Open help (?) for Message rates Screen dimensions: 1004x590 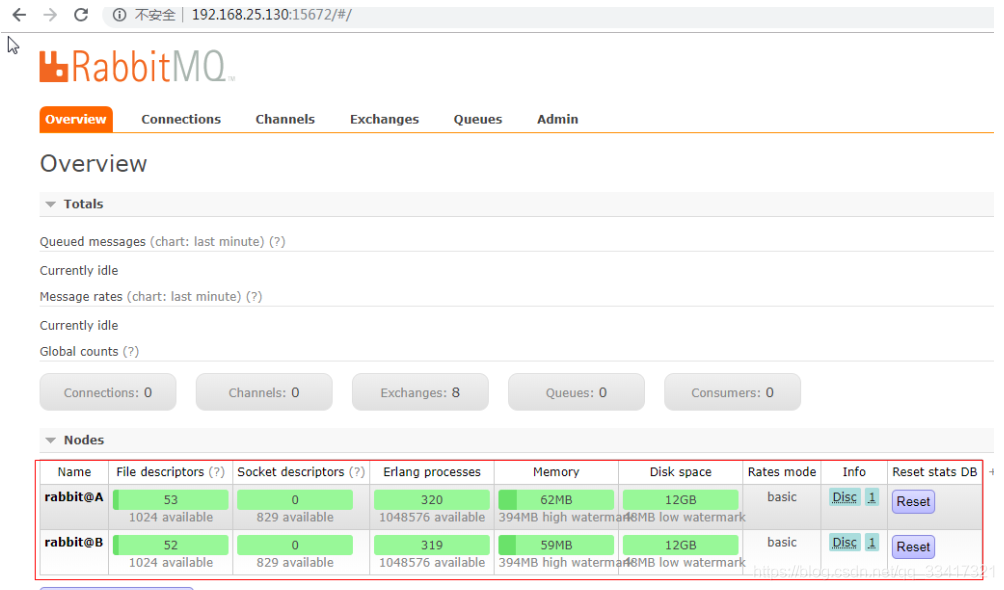[x=254, y=297]
